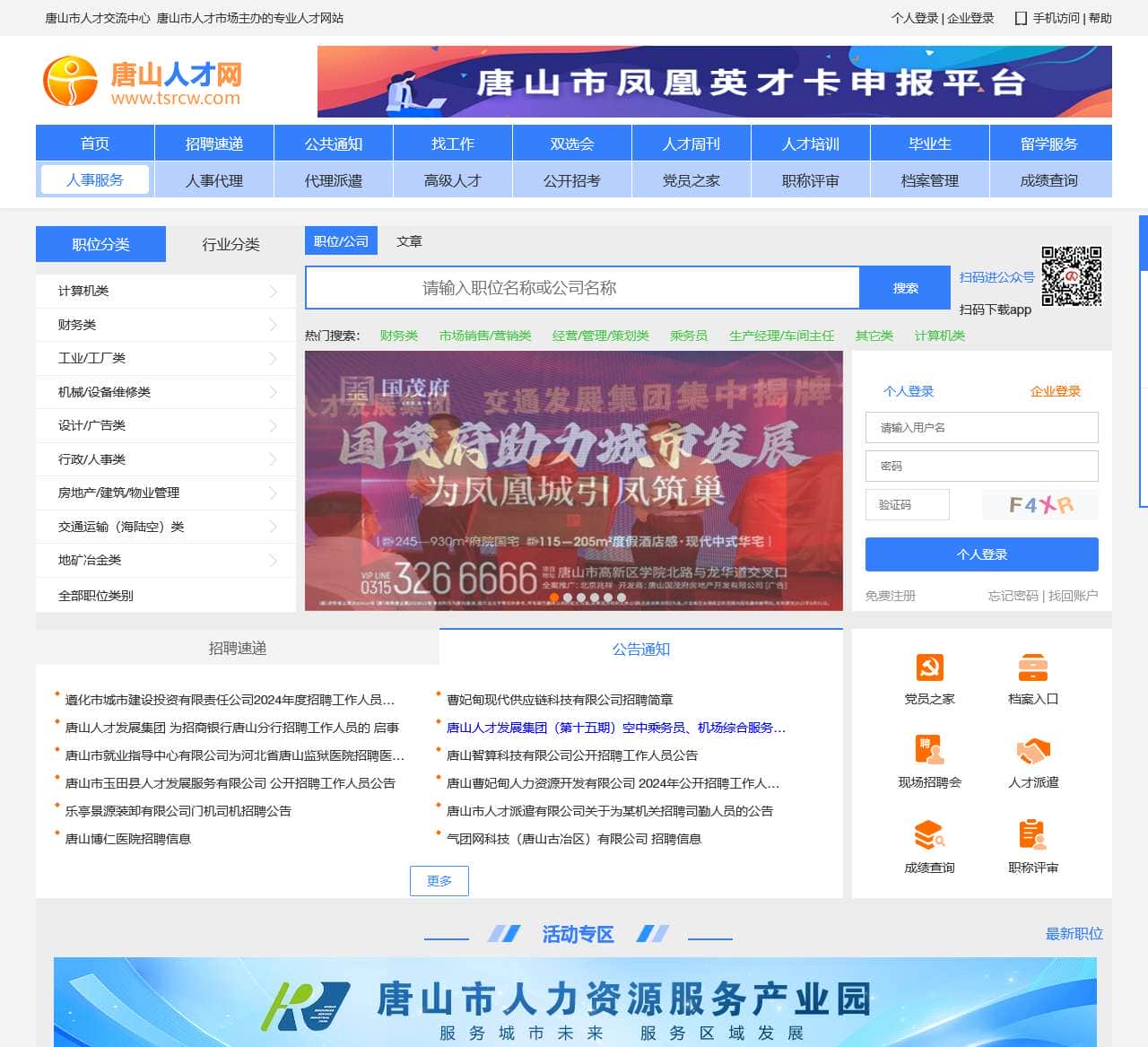Click the 最新职位 link

[1074, 934]
